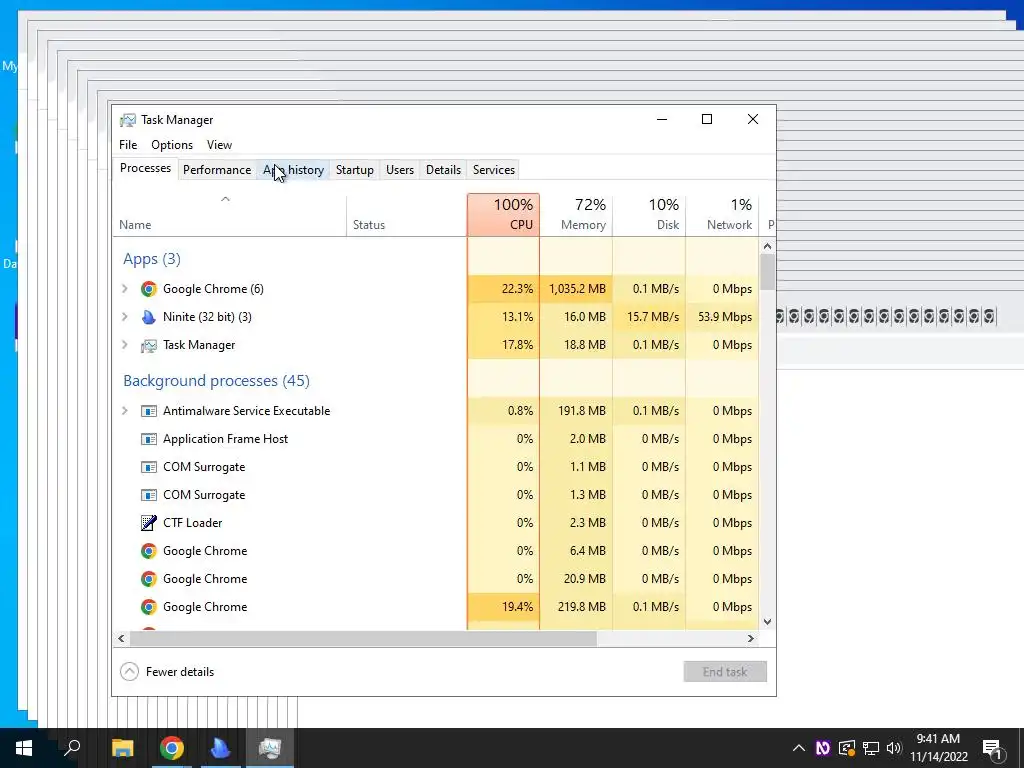Image resolution: width=1024 pixels, height=768 pixels.
Task: Click the scroll right arrow at list bottom
Action: pyautogui.click(x=751, y=638)
